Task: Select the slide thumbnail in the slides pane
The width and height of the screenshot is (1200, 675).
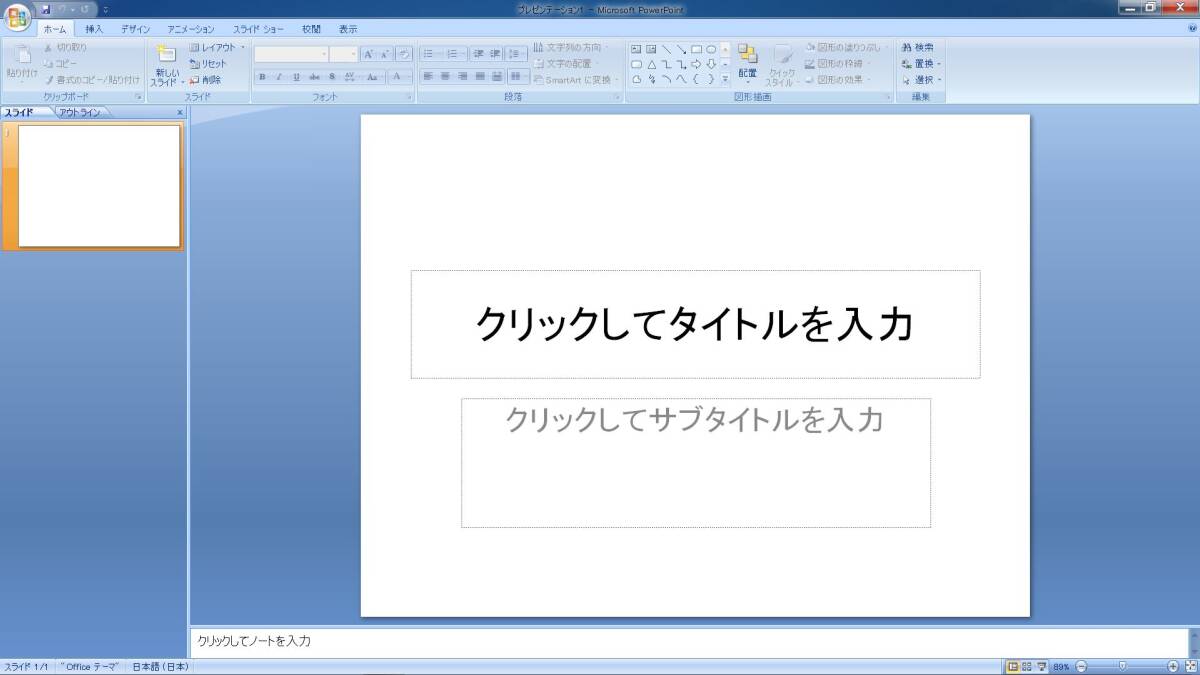Action: coord(94,186)
